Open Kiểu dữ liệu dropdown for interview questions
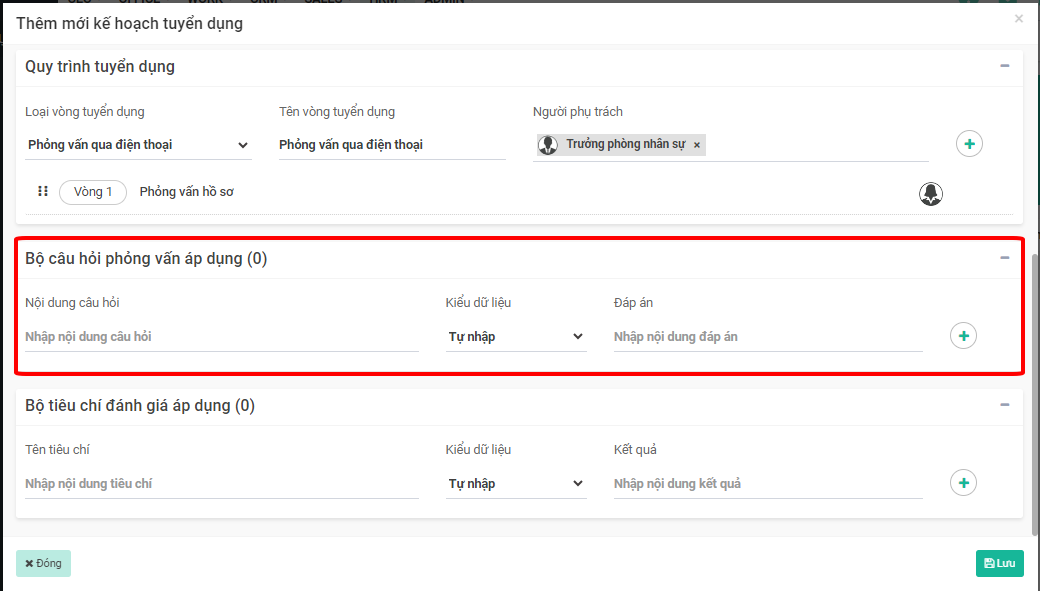Image resolution: width=1040 pixels, height=591 pixels. click(x=515, y=337)
